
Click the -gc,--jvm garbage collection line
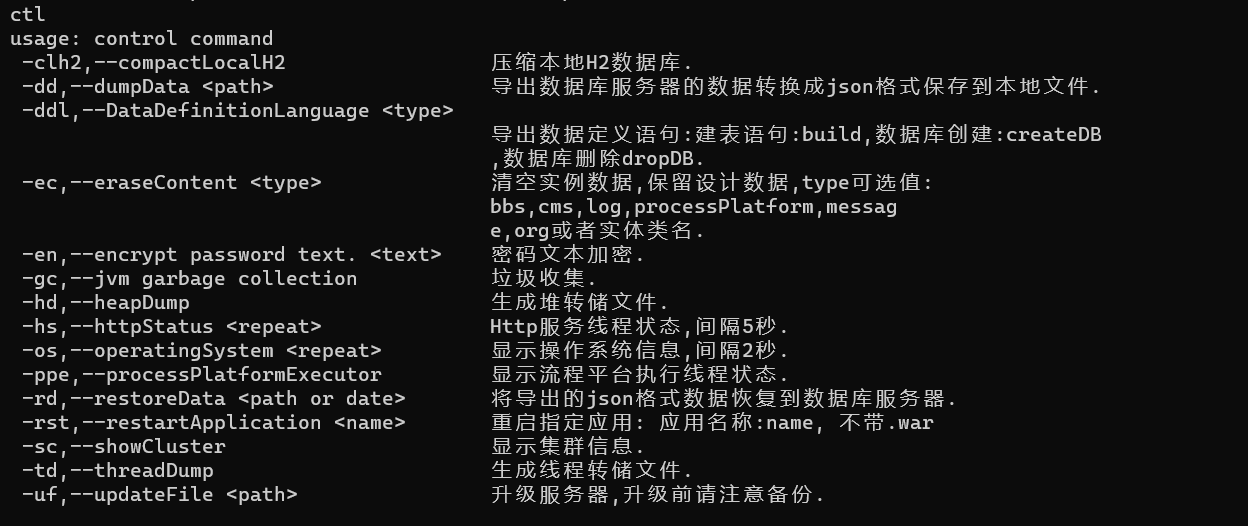click(190, 279)
